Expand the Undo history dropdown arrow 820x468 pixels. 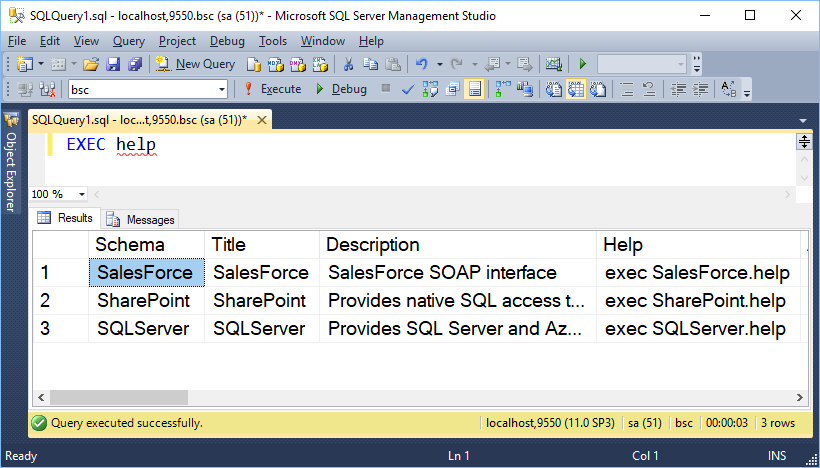pyautogui.click(x=439, y=64)
